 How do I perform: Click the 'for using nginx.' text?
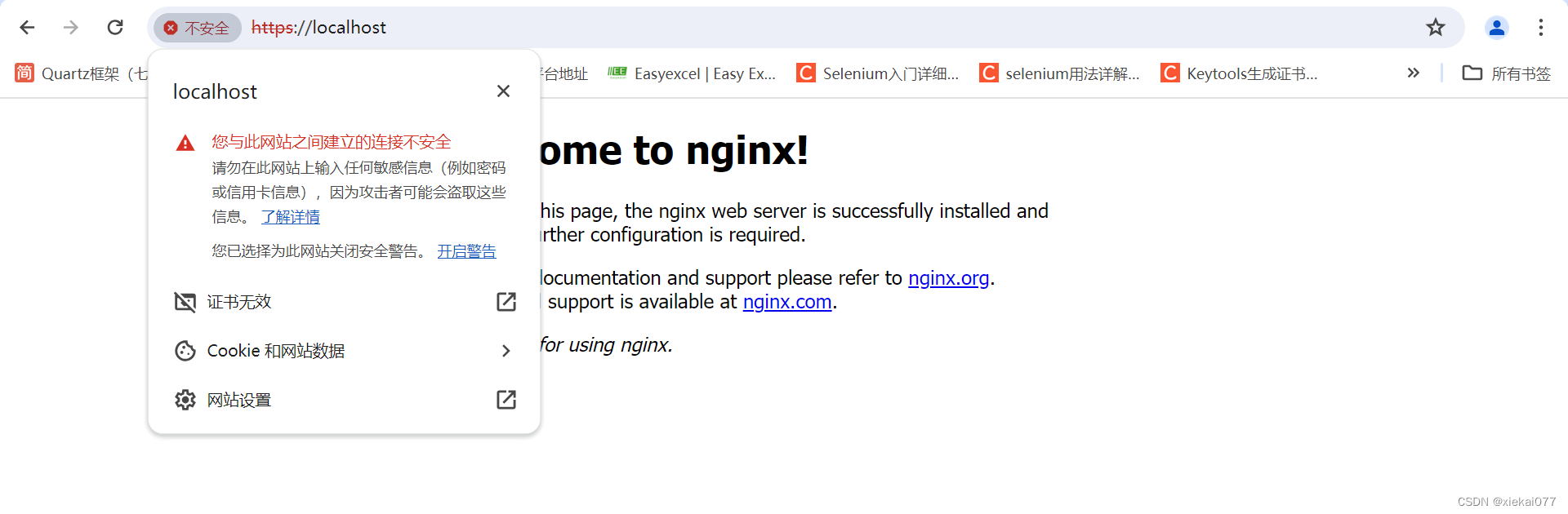point(606,345)
